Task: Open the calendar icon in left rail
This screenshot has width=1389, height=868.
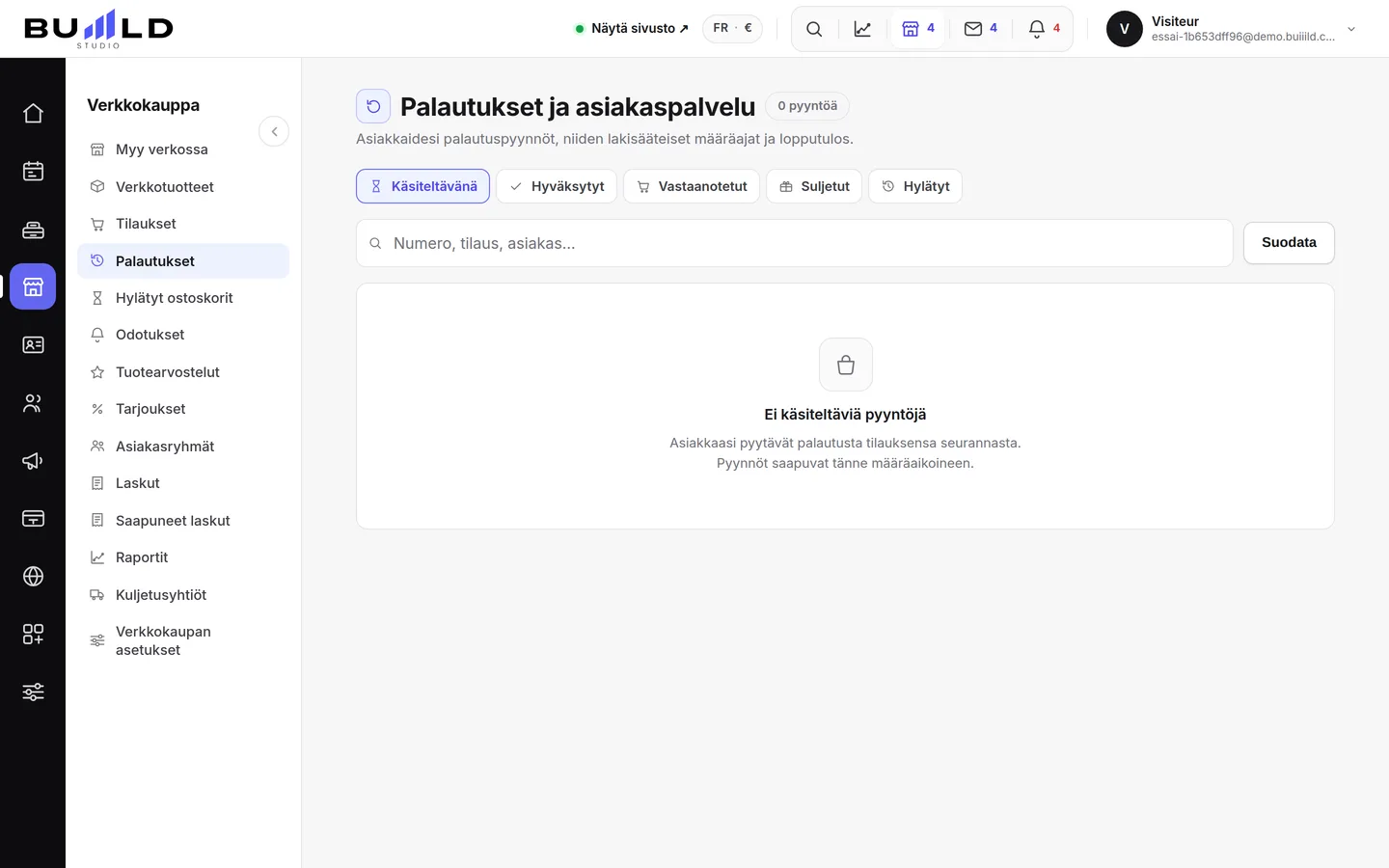Action: click(33, 171)
